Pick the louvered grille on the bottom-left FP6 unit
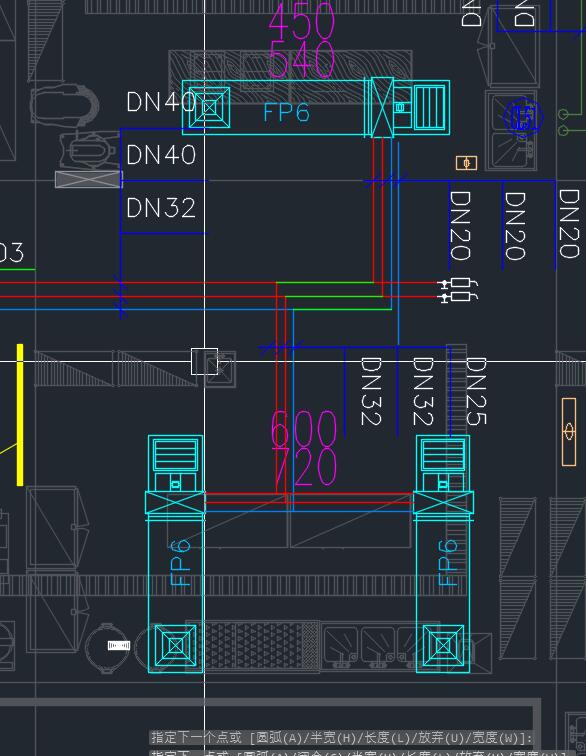 (176, 454)
